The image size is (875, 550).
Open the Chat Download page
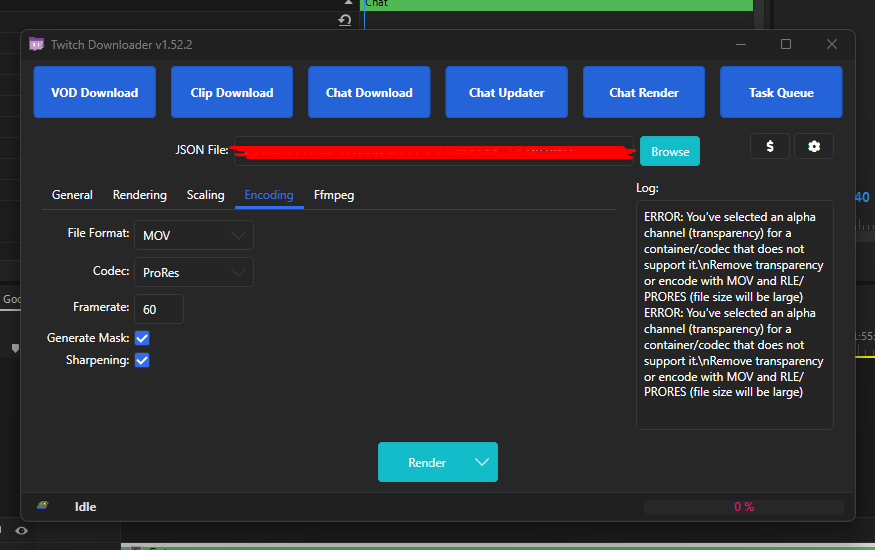[x=369, y=92]
